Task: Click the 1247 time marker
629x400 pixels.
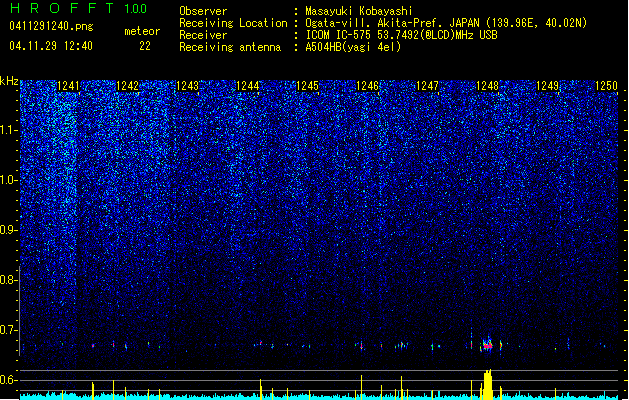Action: tap(427, 86)
